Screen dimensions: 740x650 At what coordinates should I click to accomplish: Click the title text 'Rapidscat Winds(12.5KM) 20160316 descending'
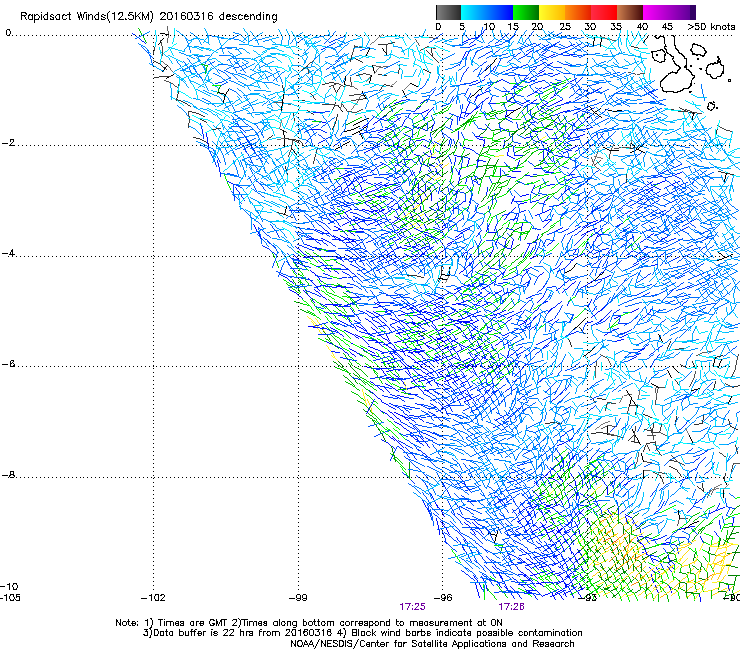click(149, 17)
